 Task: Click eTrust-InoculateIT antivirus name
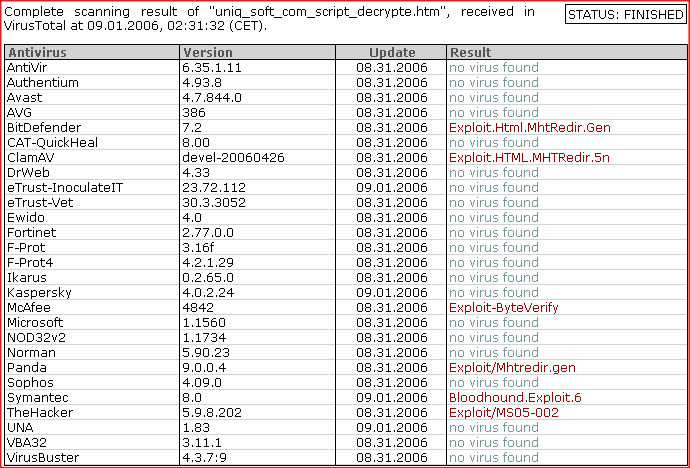[65, 187]
